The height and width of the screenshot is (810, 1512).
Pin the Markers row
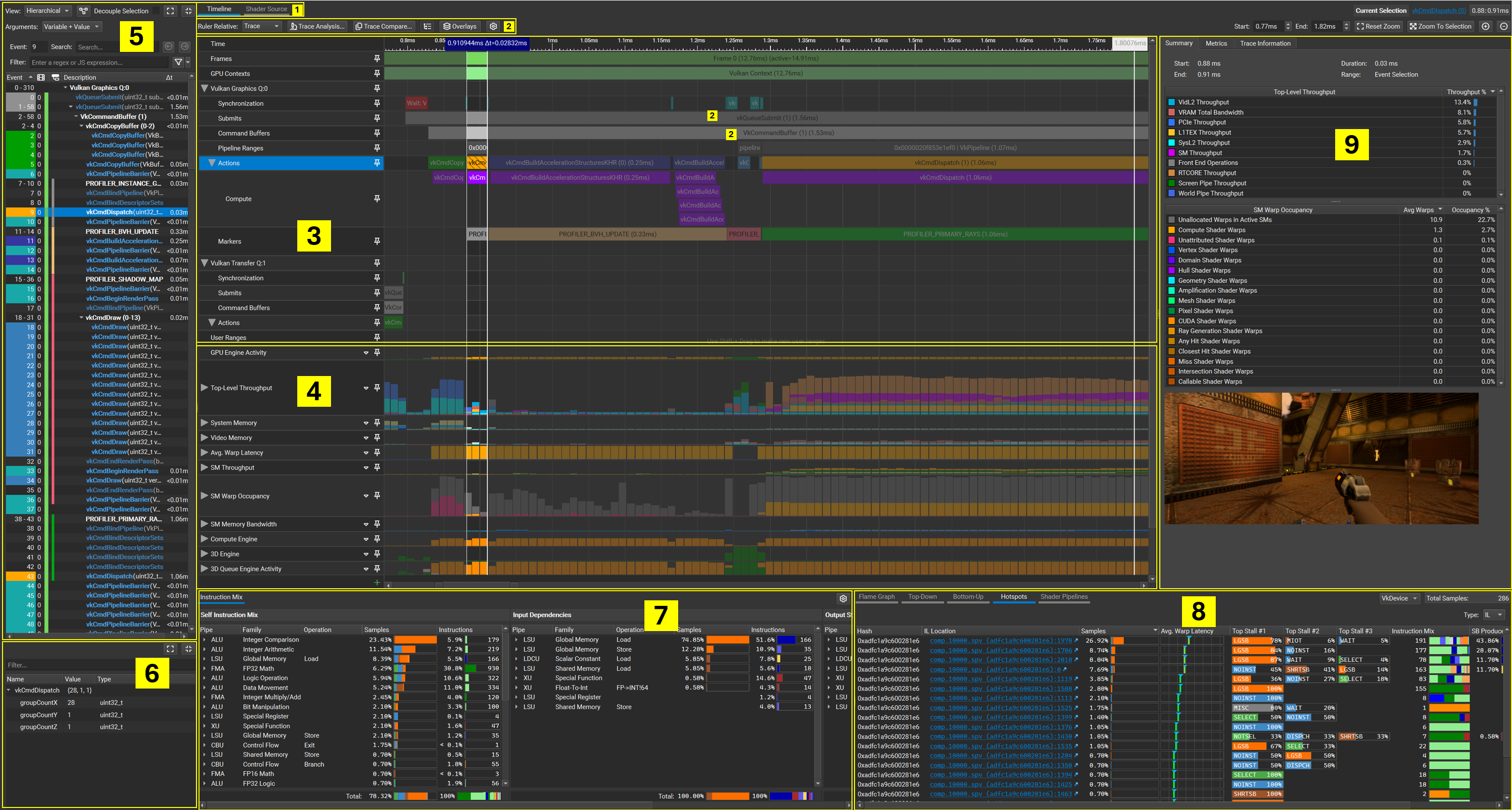pyautogui.click(x=376, y=241)
